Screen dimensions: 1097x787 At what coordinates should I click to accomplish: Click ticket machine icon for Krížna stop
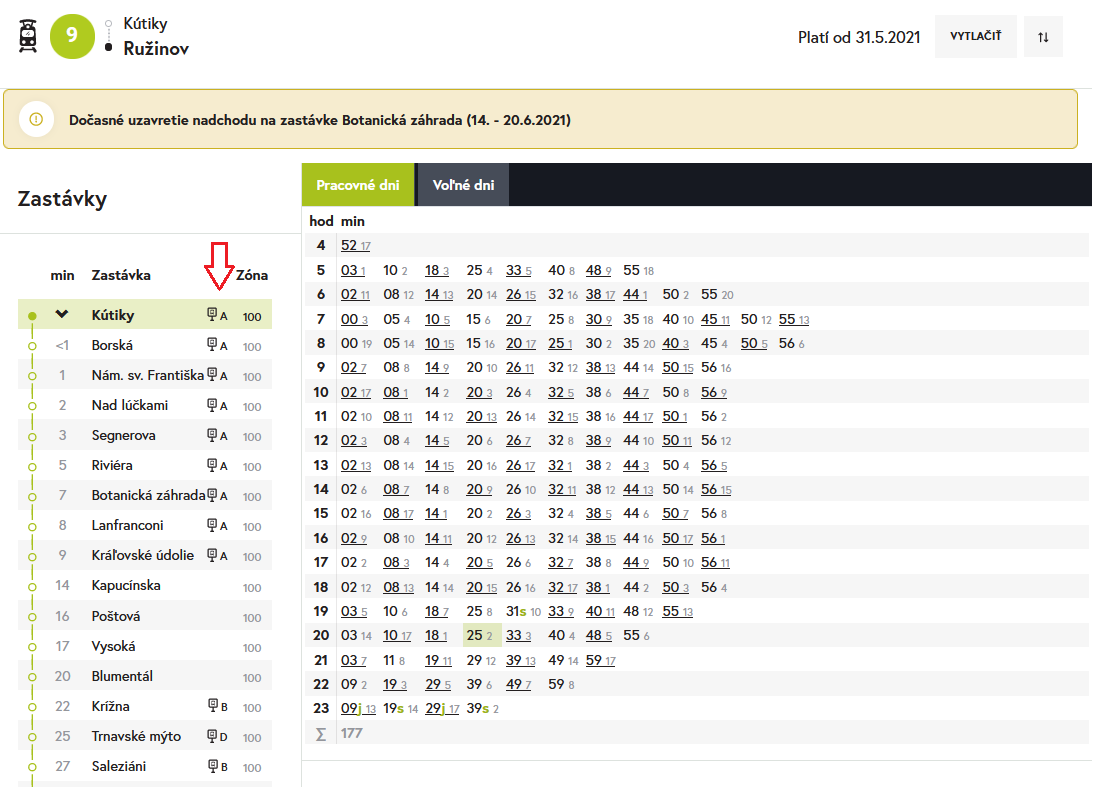(212, 707)
